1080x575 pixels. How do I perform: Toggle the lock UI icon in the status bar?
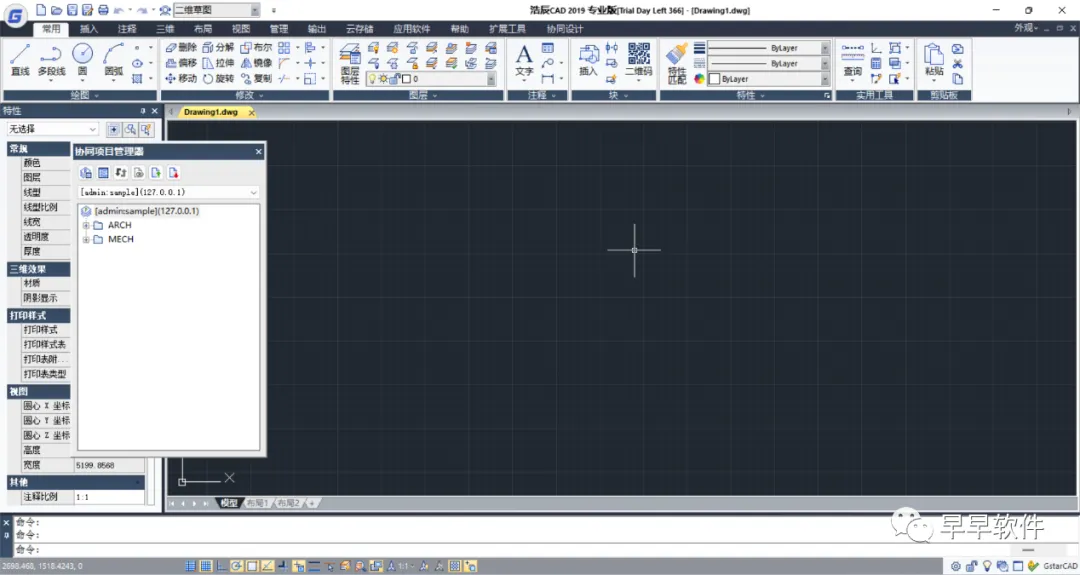click(x=971, y=566)
